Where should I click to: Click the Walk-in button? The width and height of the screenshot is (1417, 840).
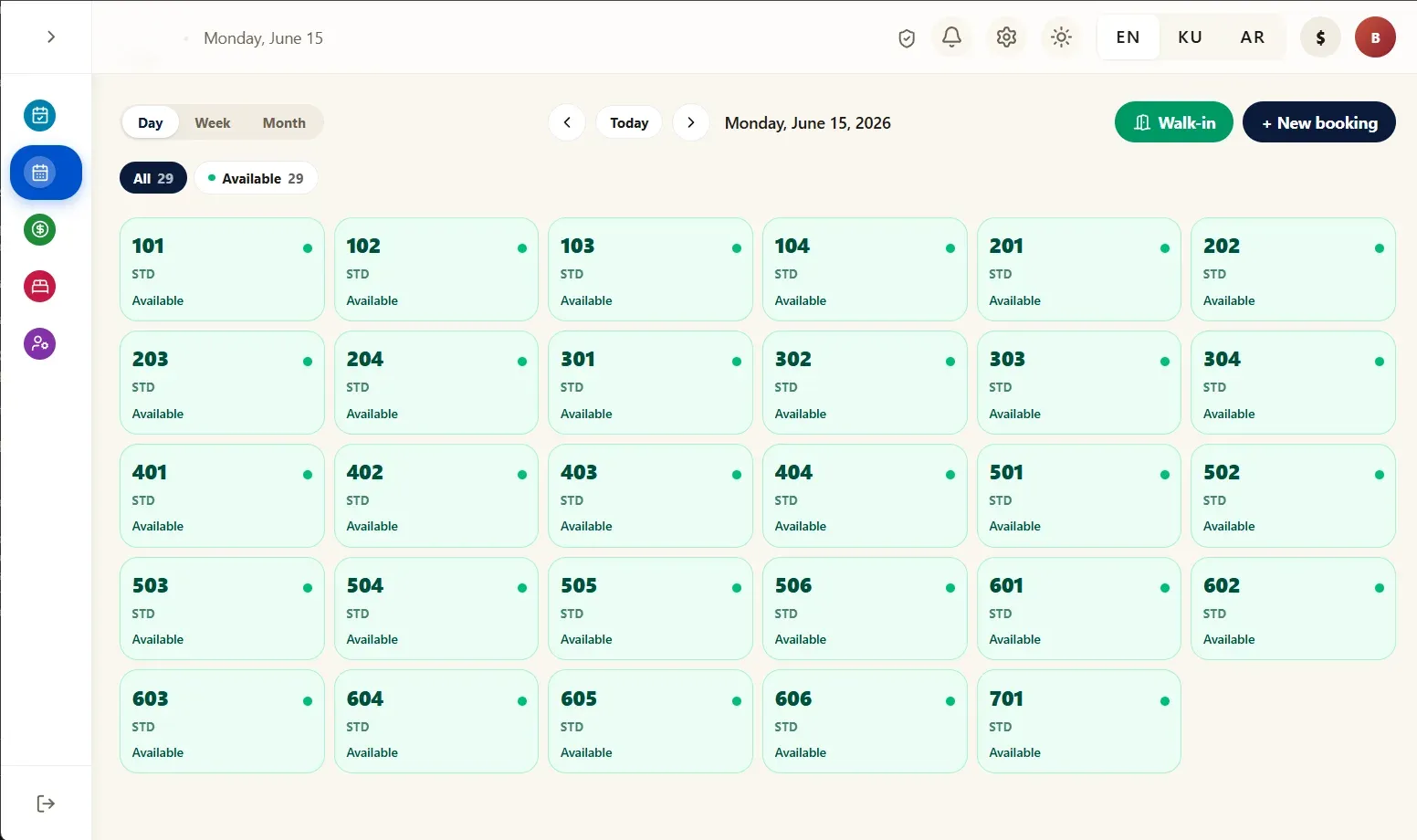coord(1174,122)
